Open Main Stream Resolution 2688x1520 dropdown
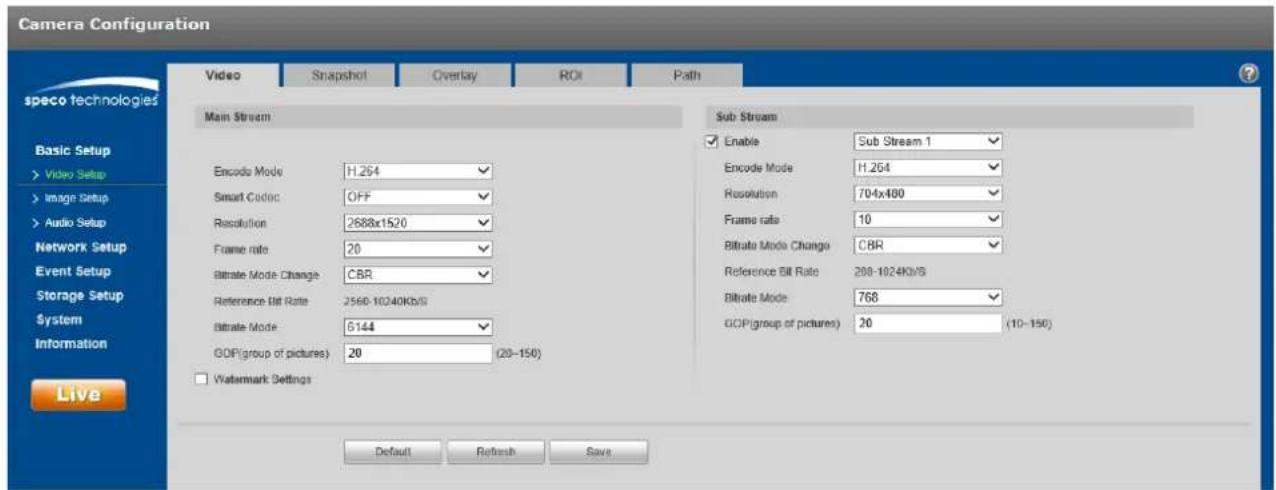1276x490 pixels. (x=419, y=223)
